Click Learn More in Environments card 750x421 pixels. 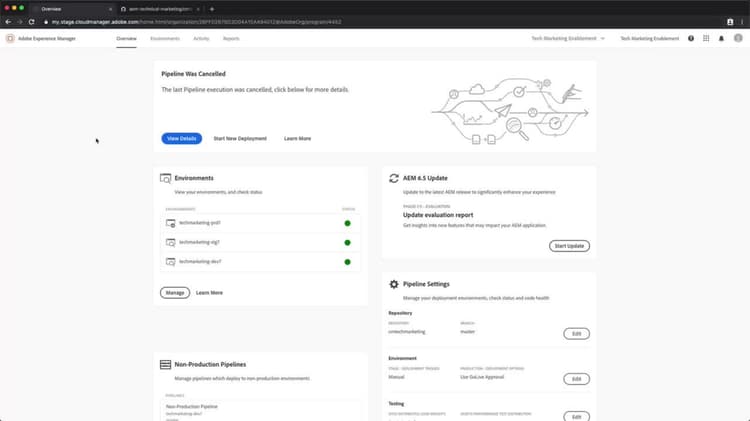pyautogui.click(x=209, y=292)
